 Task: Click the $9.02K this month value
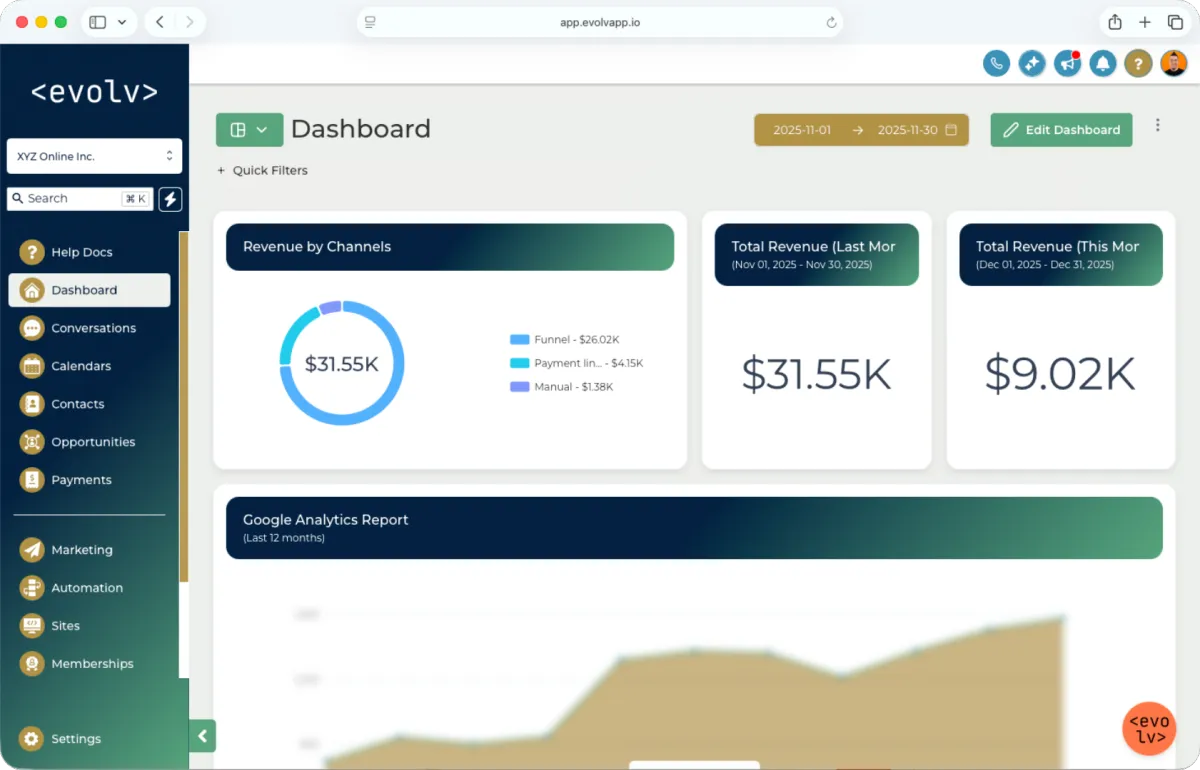(1060, 374)
